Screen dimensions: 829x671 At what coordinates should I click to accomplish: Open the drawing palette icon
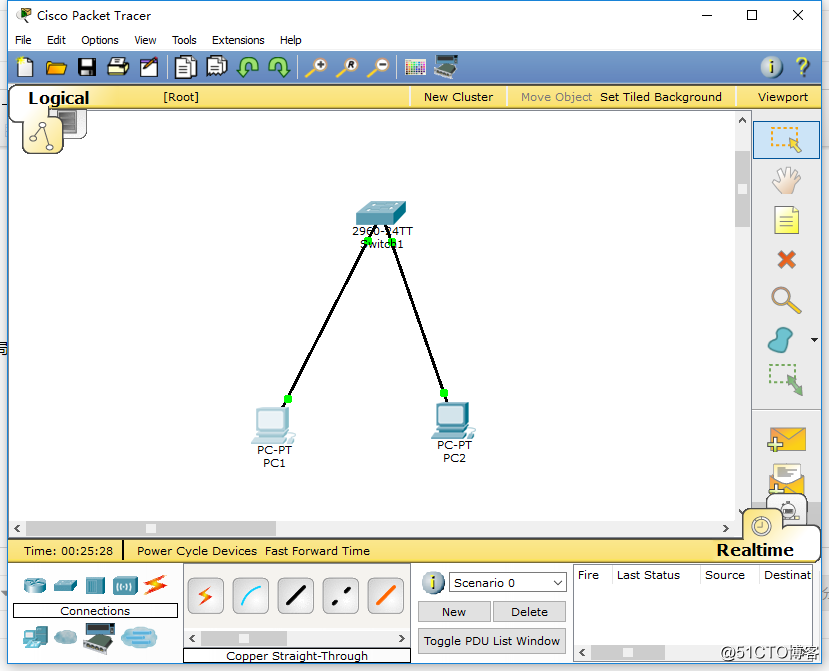click(x=415, y=67)
